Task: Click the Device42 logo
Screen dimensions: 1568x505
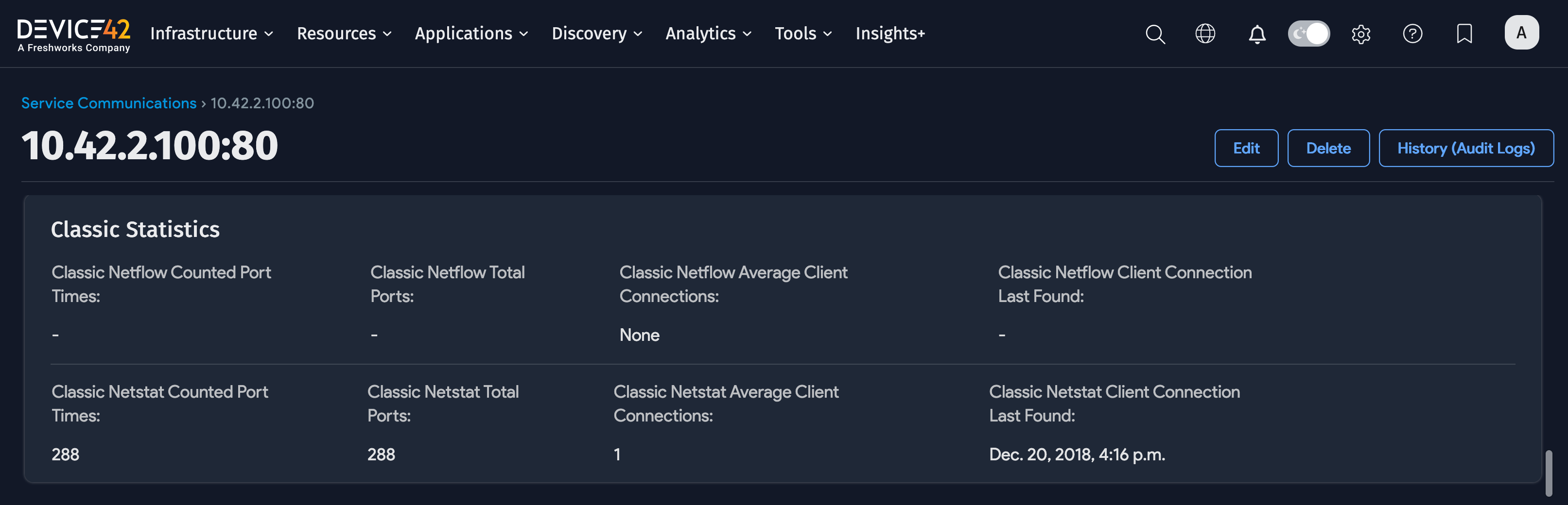Action: coord(74,34)
